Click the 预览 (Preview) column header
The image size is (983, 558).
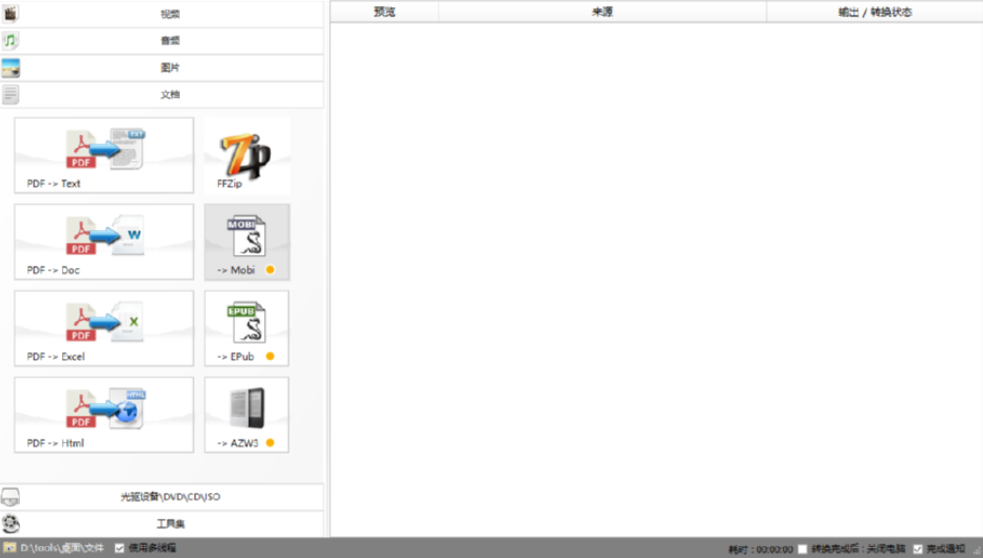click(384, 12)
